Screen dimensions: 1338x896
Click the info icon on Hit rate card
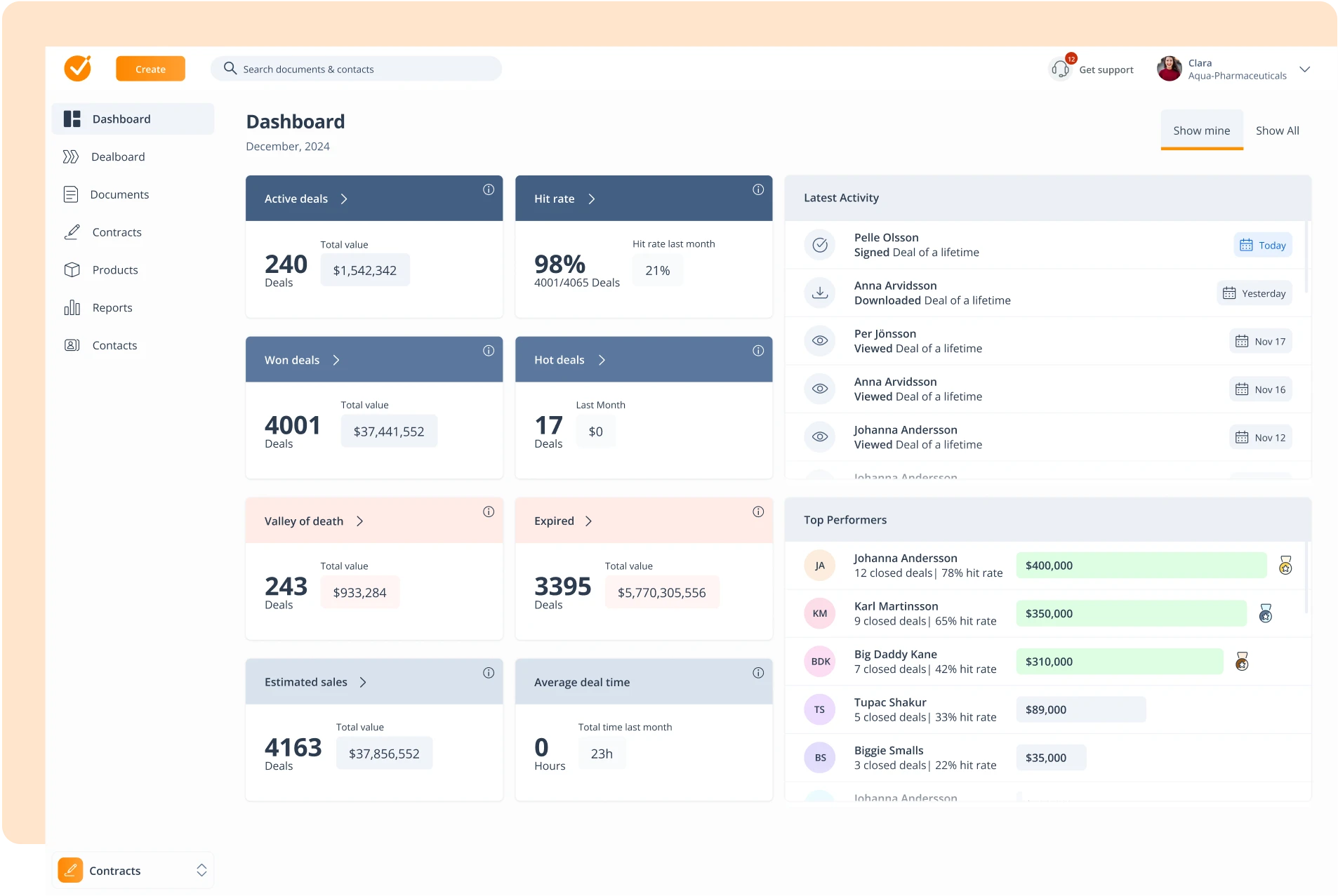pyautogui.click(x=758, y=189)
